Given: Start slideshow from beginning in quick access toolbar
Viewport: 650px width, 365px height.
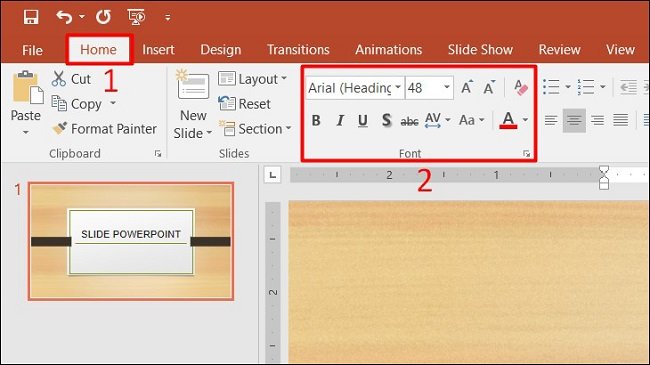Looking at the screenshot, I should [136, 17].
